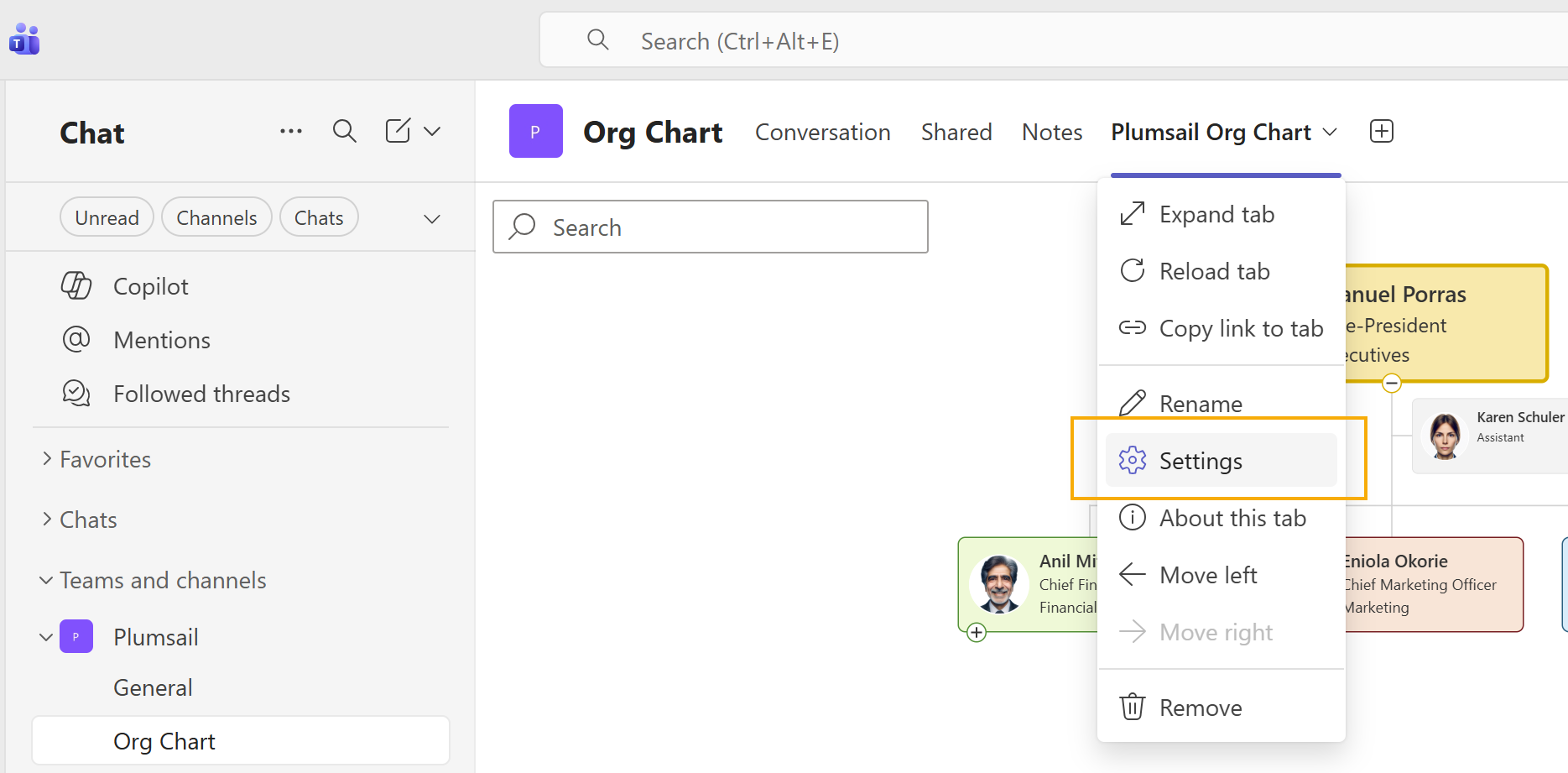The width and height of the screenshot is (1568, 773).
Task: Click the Mentions icon
Action: tap(76, 339)
